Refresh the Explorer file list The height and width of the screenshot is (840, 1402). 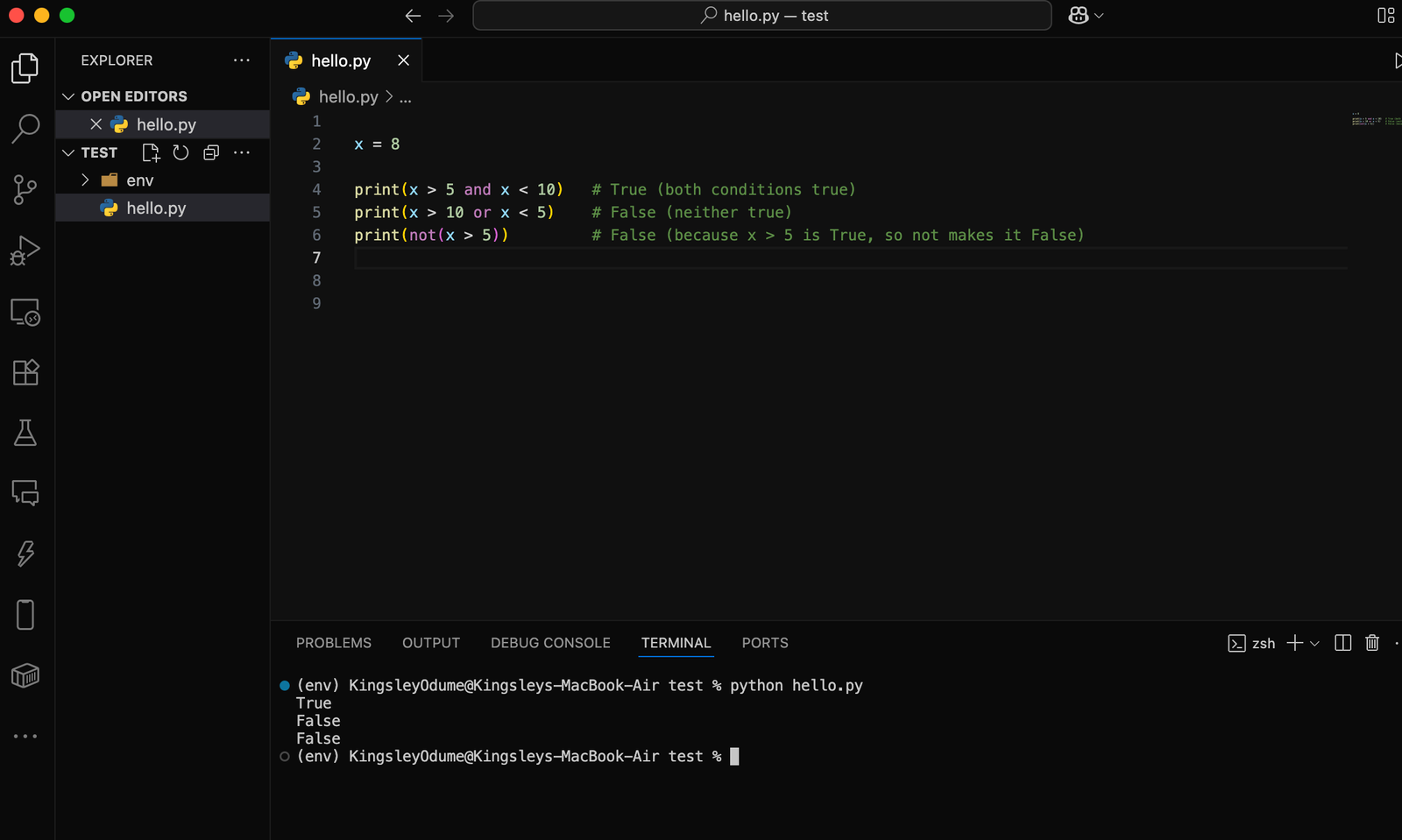click(181, 152)
